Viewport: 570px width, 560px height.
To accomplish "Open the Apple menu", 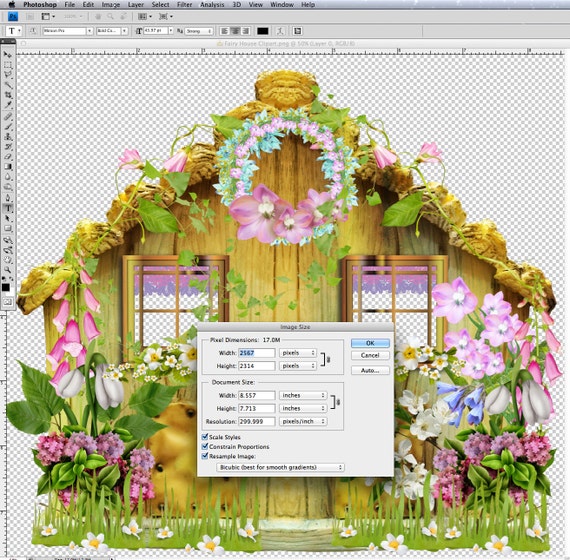I will tap(11, 4).
